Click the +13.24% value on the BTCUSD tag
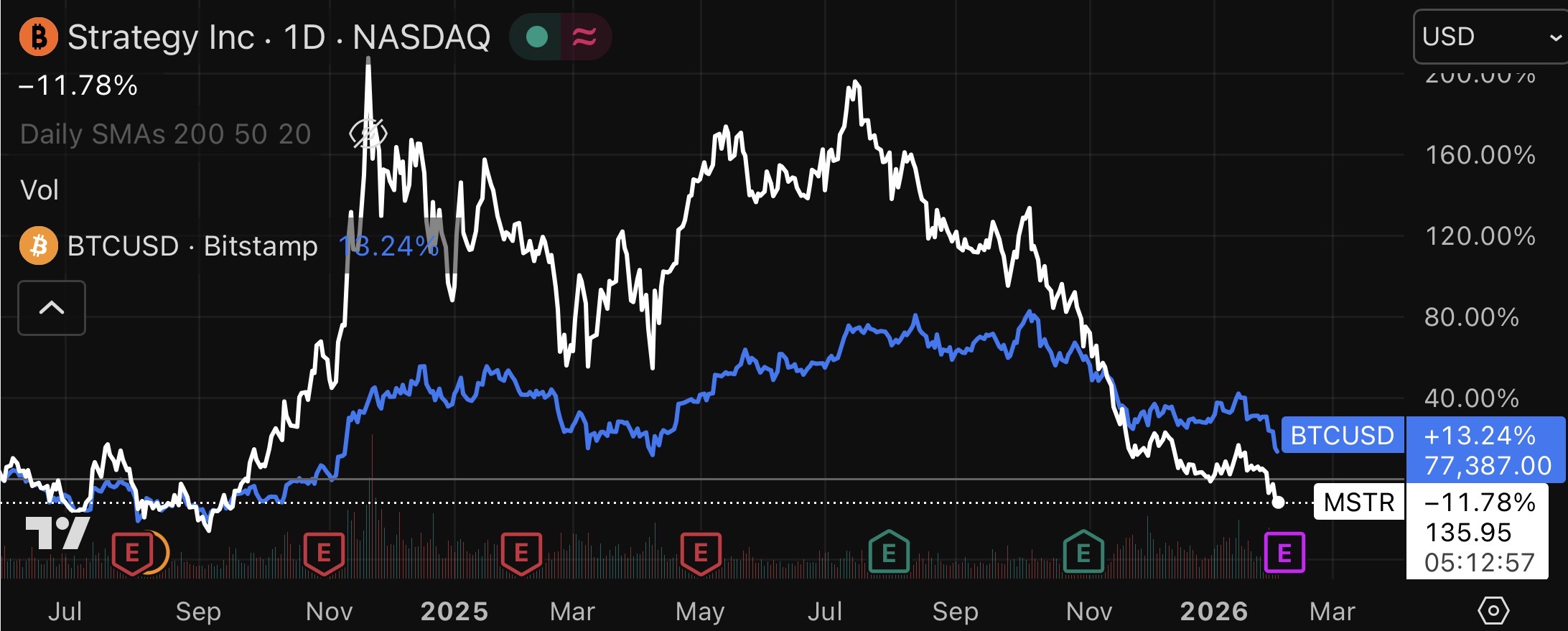The width and height of the screenshot is (1568, 631). tap(1480, 436)
